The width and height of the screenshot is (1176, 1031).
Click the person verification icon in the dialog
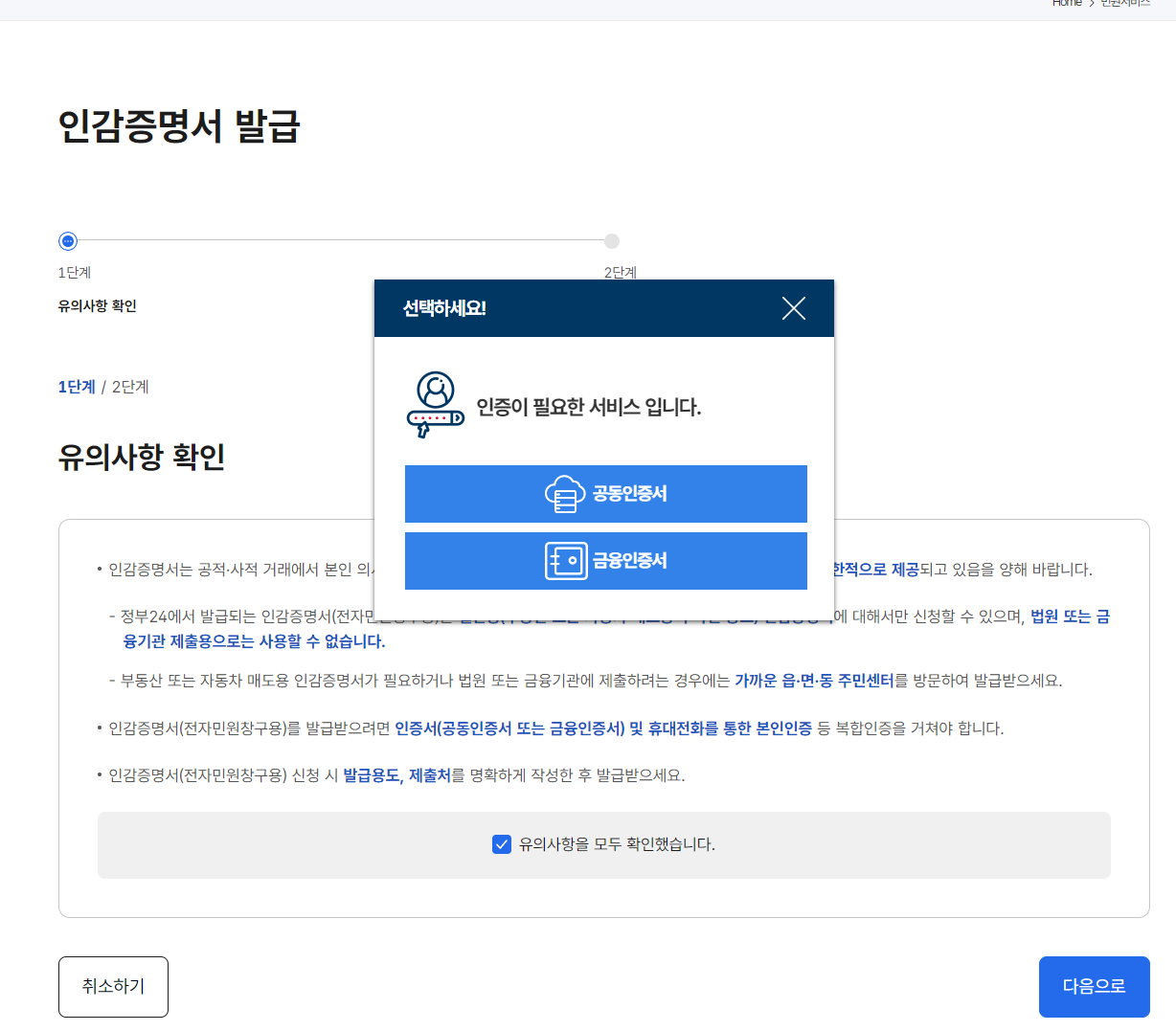(436, 391)
